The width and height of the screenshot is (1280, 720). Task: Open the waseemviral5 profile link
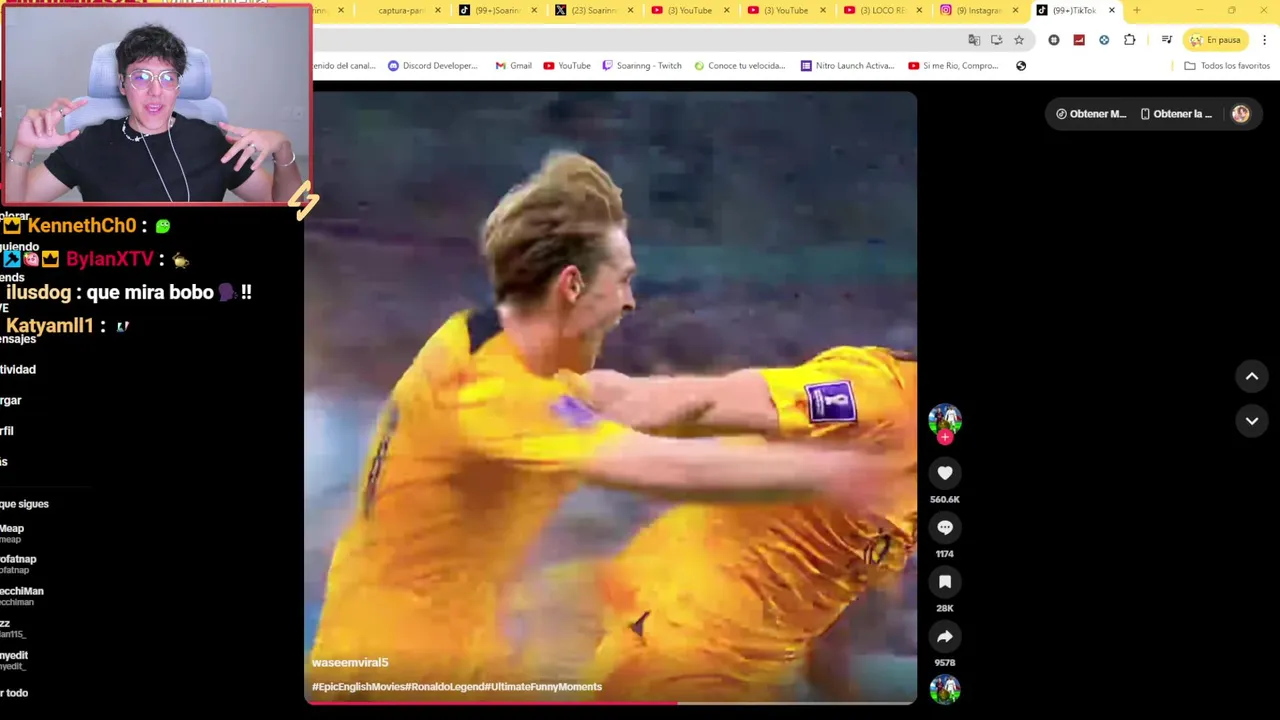(x=350, y=662)
